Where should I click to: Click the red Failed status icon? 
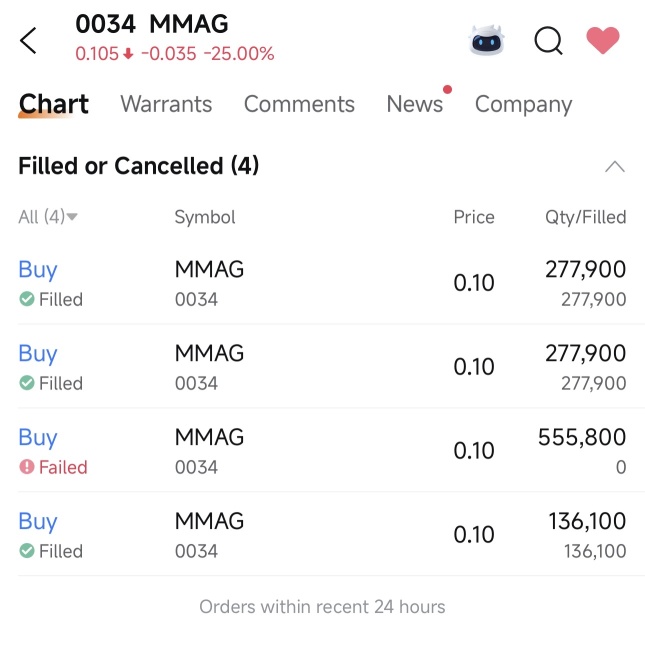click(x=27, y=467)
